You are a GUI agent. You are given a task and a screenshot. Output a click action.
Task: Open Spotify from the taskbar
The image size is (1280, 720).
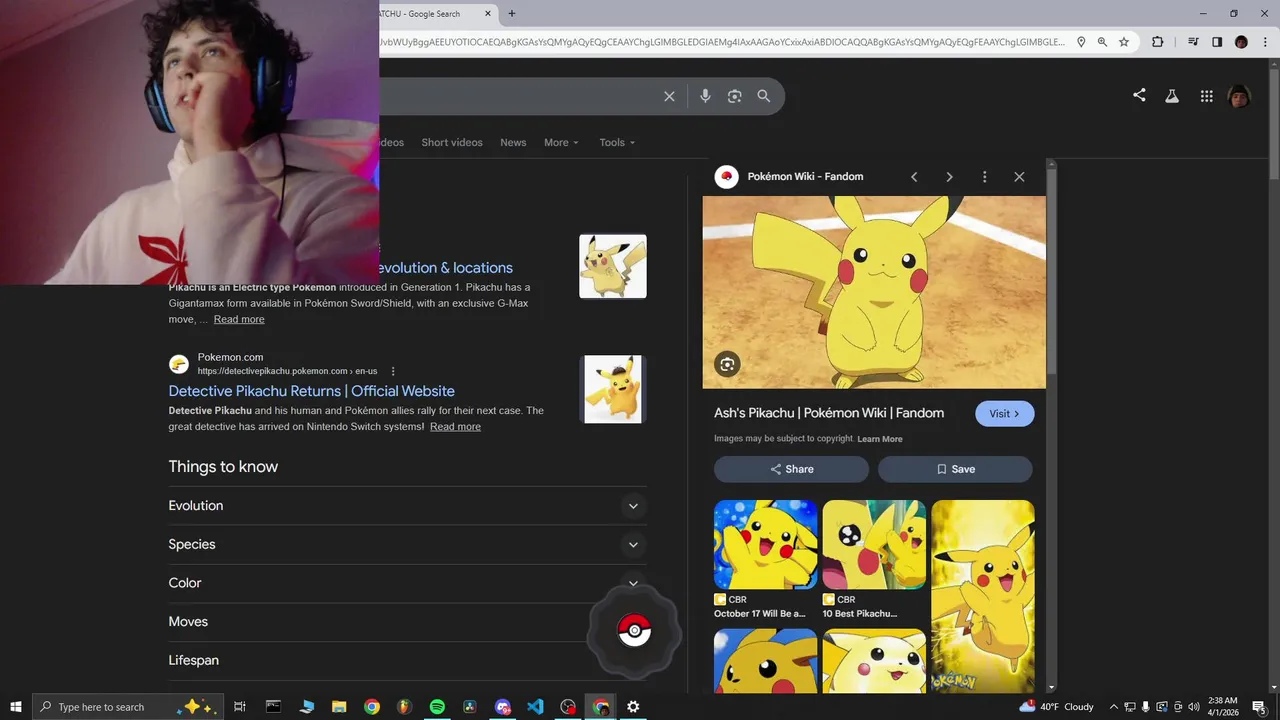point(437,707)
